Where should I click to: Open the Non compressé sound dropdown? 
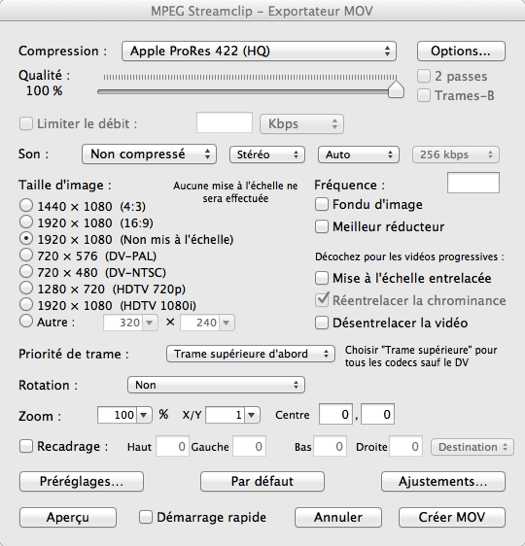(149, 154)
